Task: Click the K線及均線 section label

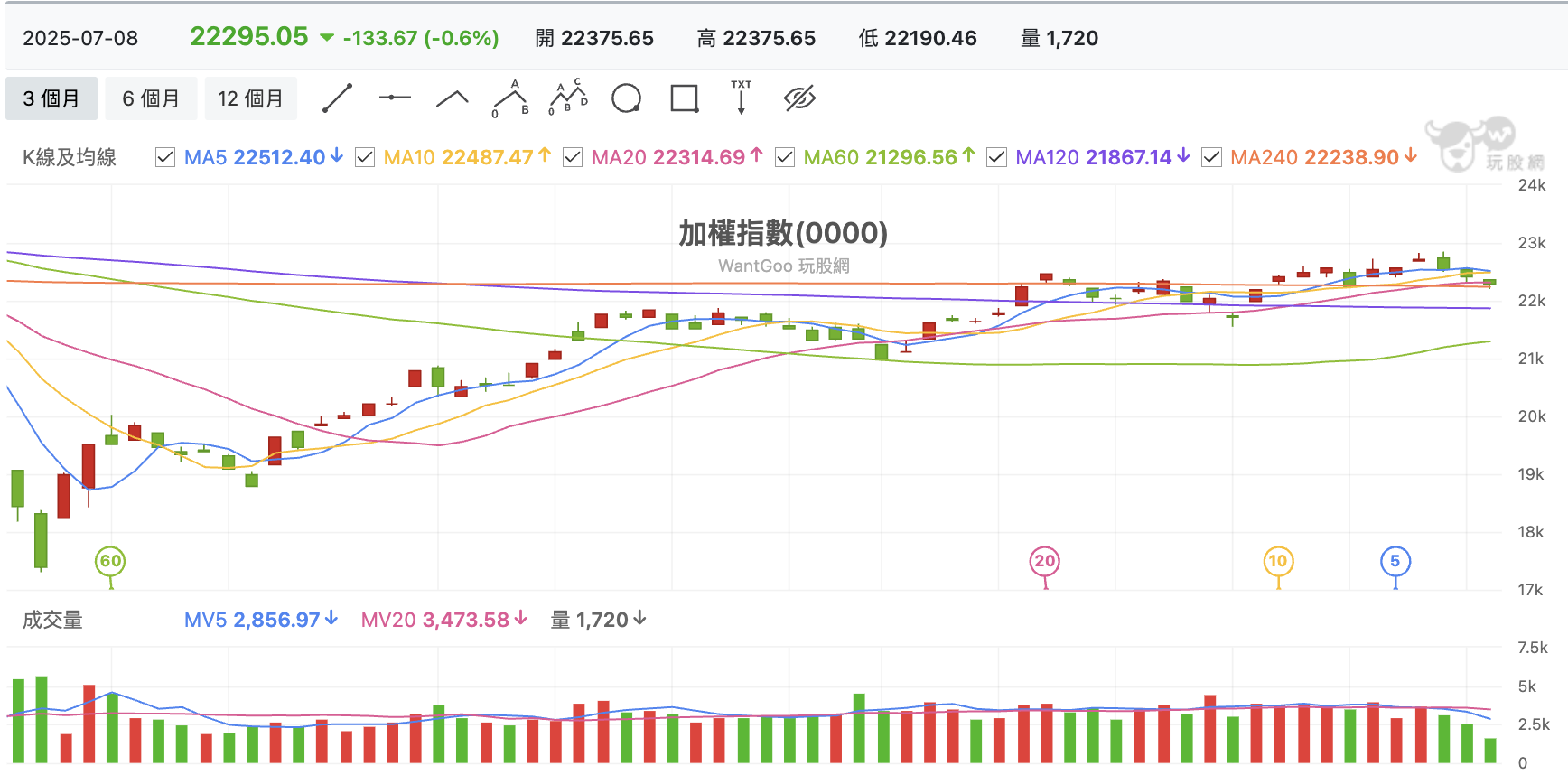Action: point(70,157)
